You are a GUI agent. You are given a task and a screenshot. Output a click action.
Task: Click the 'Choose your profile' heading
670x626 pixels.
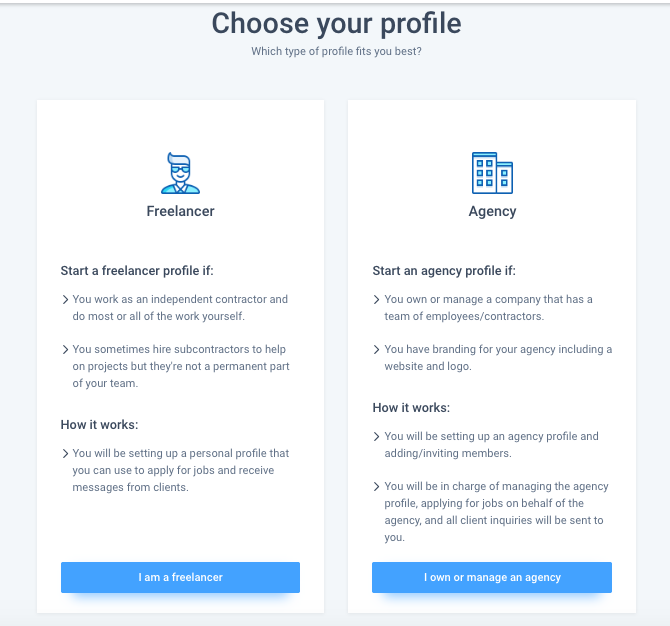337,24
